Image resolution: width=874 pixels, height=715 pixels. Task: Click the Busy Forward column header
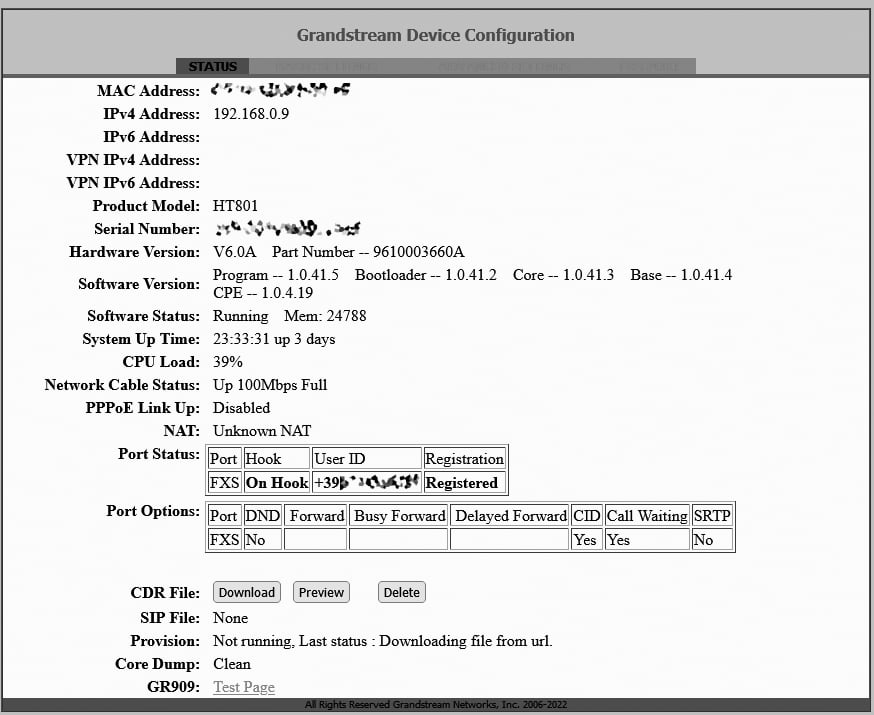pos(399,515)
